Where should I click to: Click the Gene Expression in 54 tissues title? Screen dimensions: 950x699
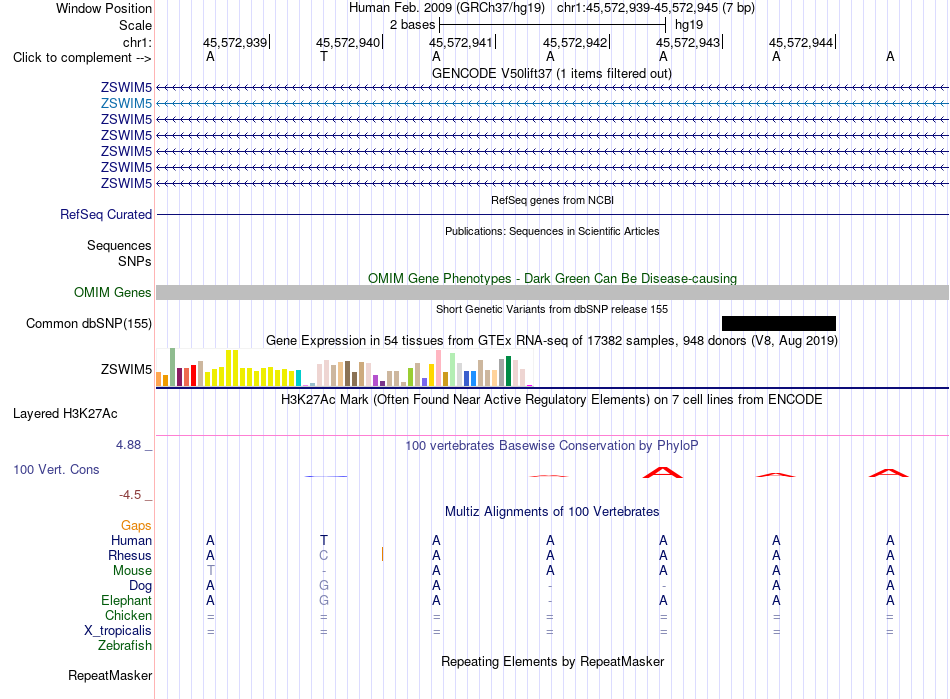pyautogui.click(x=552, y=340)
